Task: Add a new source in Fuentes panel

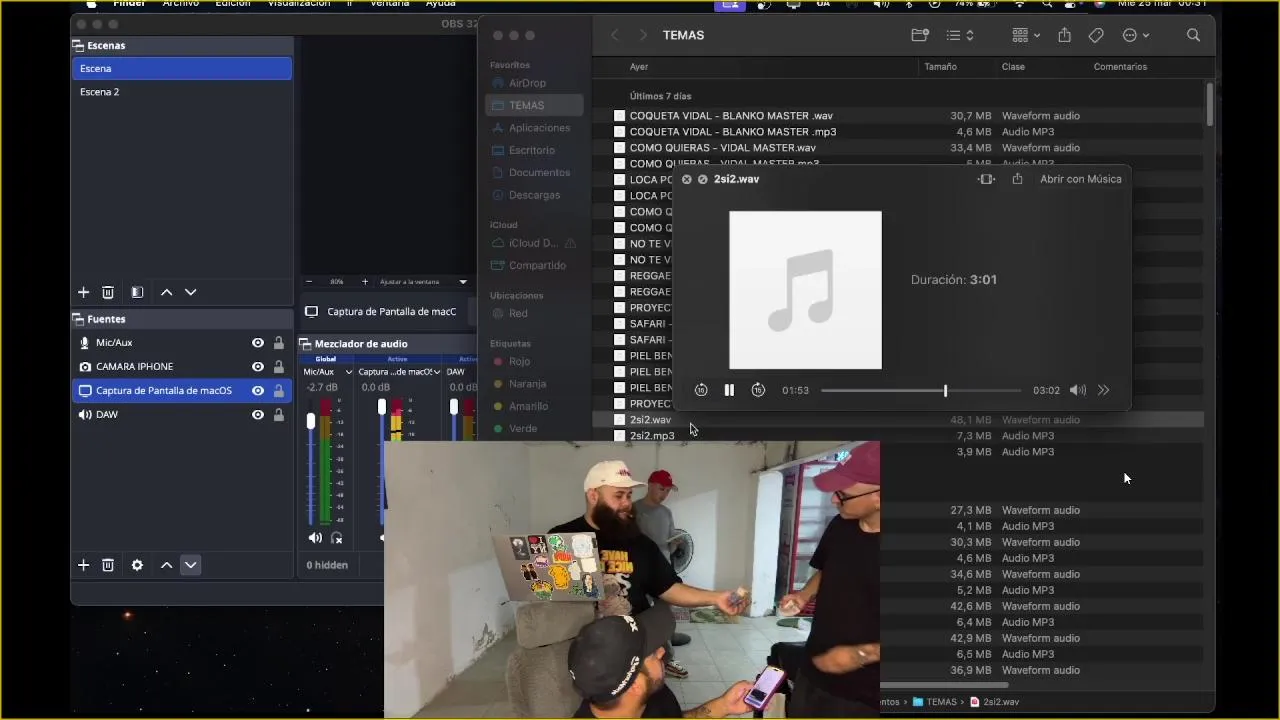Action: point(83,565)
